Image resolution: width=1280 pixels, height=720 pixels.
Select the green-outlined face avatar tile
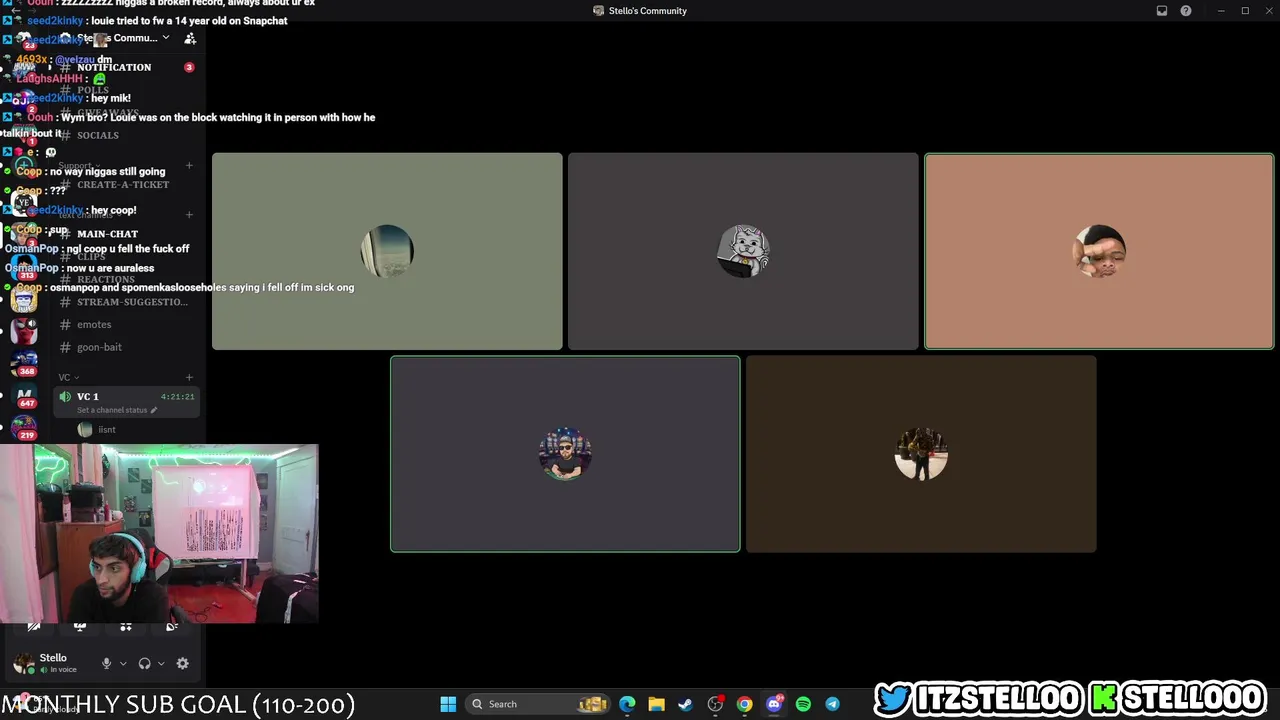point(1099,251)
